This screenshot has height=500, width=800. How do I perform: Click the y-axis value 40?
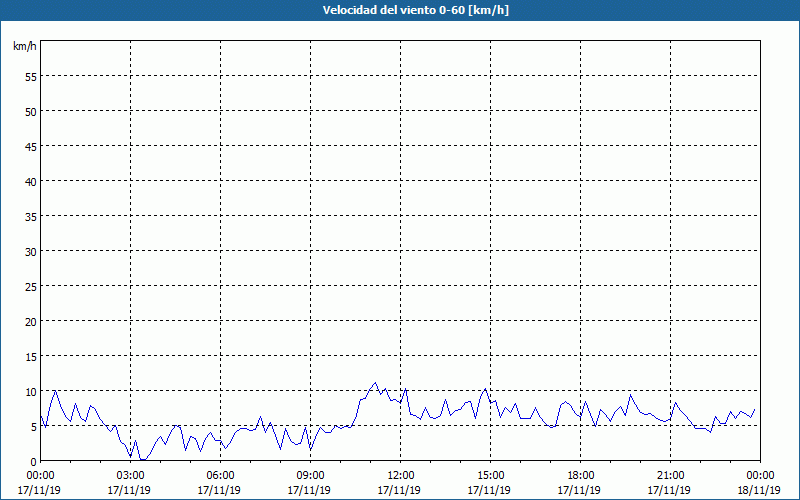point(31,181)
